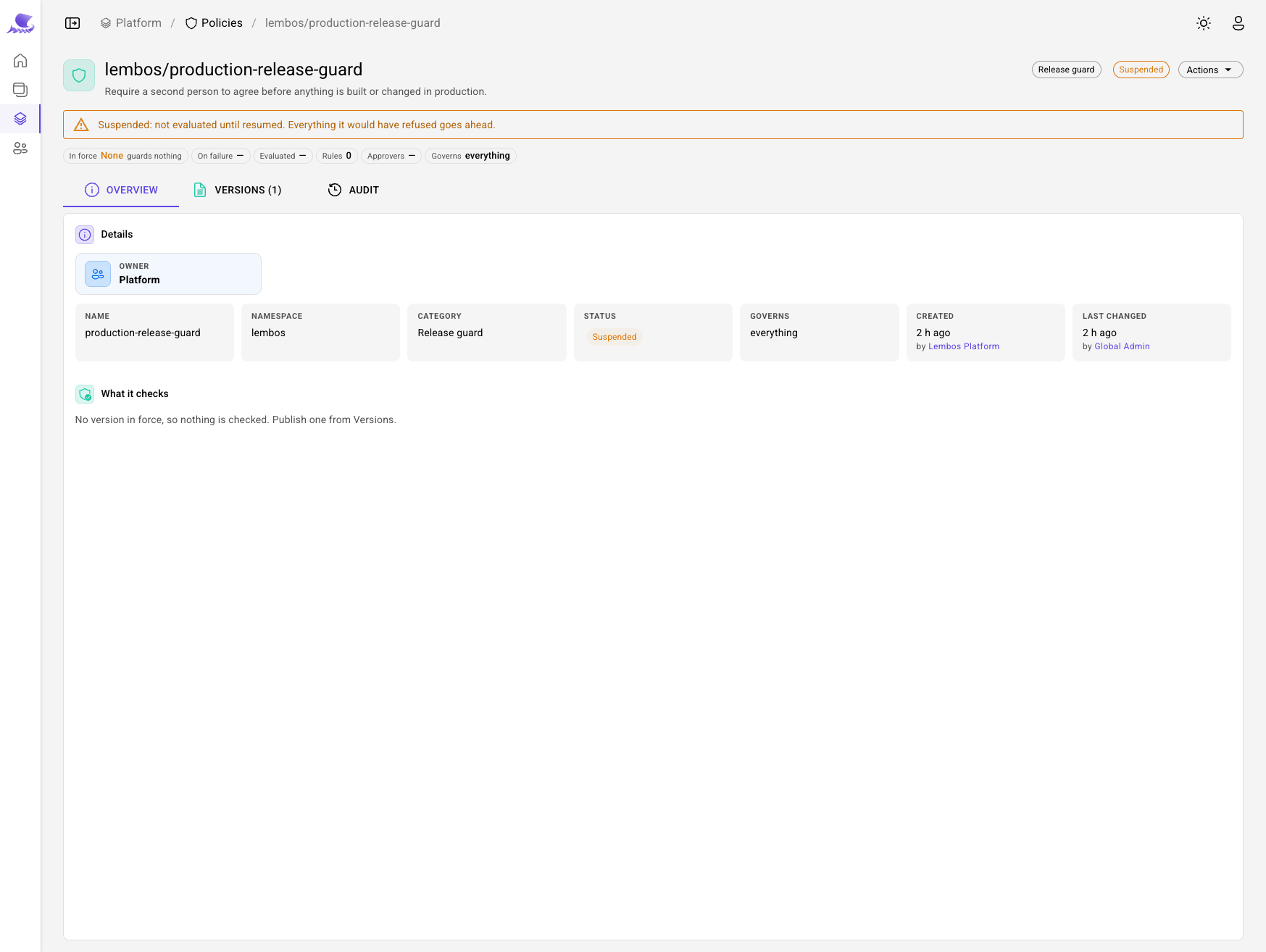Click the Suspended badge in header
Screen dimensions: 1266x952
(x=1141, y=70)
